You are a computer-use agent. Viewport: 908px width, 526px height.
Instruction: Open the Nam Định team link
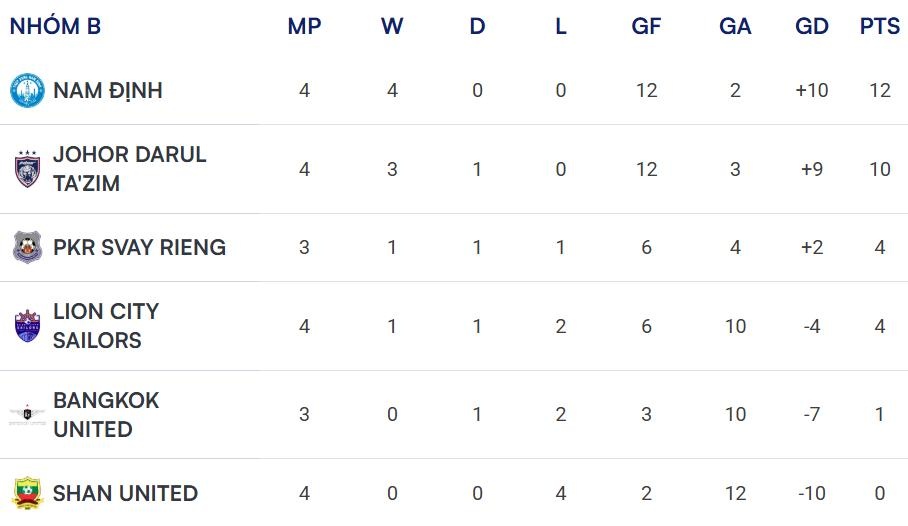point(107,91)
